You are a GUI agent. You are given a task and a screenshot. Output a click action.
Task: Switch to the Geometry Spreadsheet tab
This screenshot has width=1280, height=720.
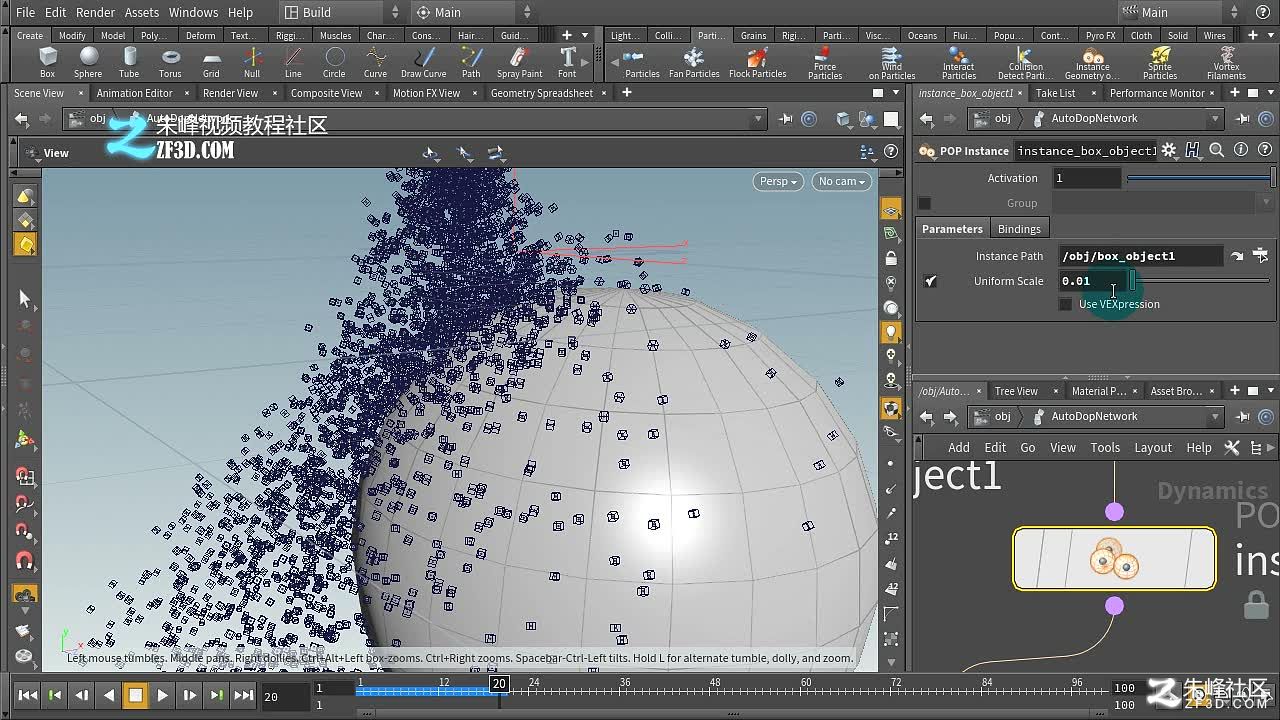click(x=541, y=93)
